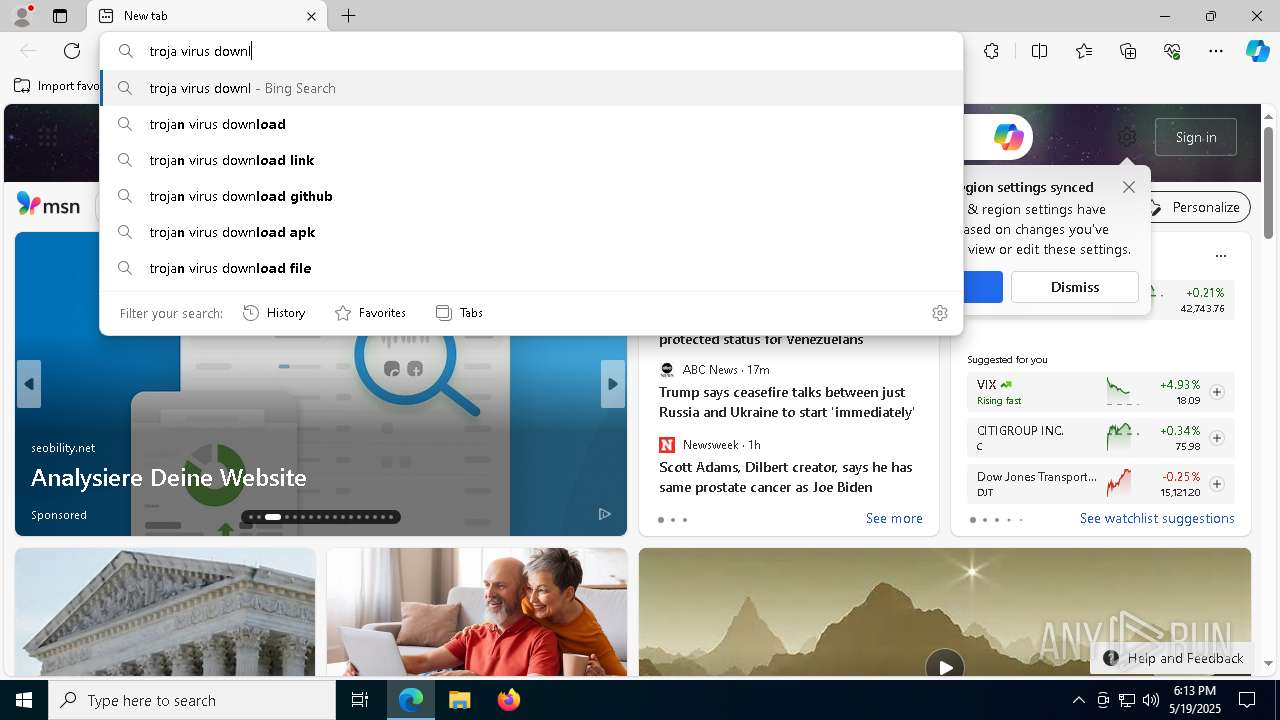Select 'troja virus downl - Bing Search' suggestion

[x=531, y=88]
